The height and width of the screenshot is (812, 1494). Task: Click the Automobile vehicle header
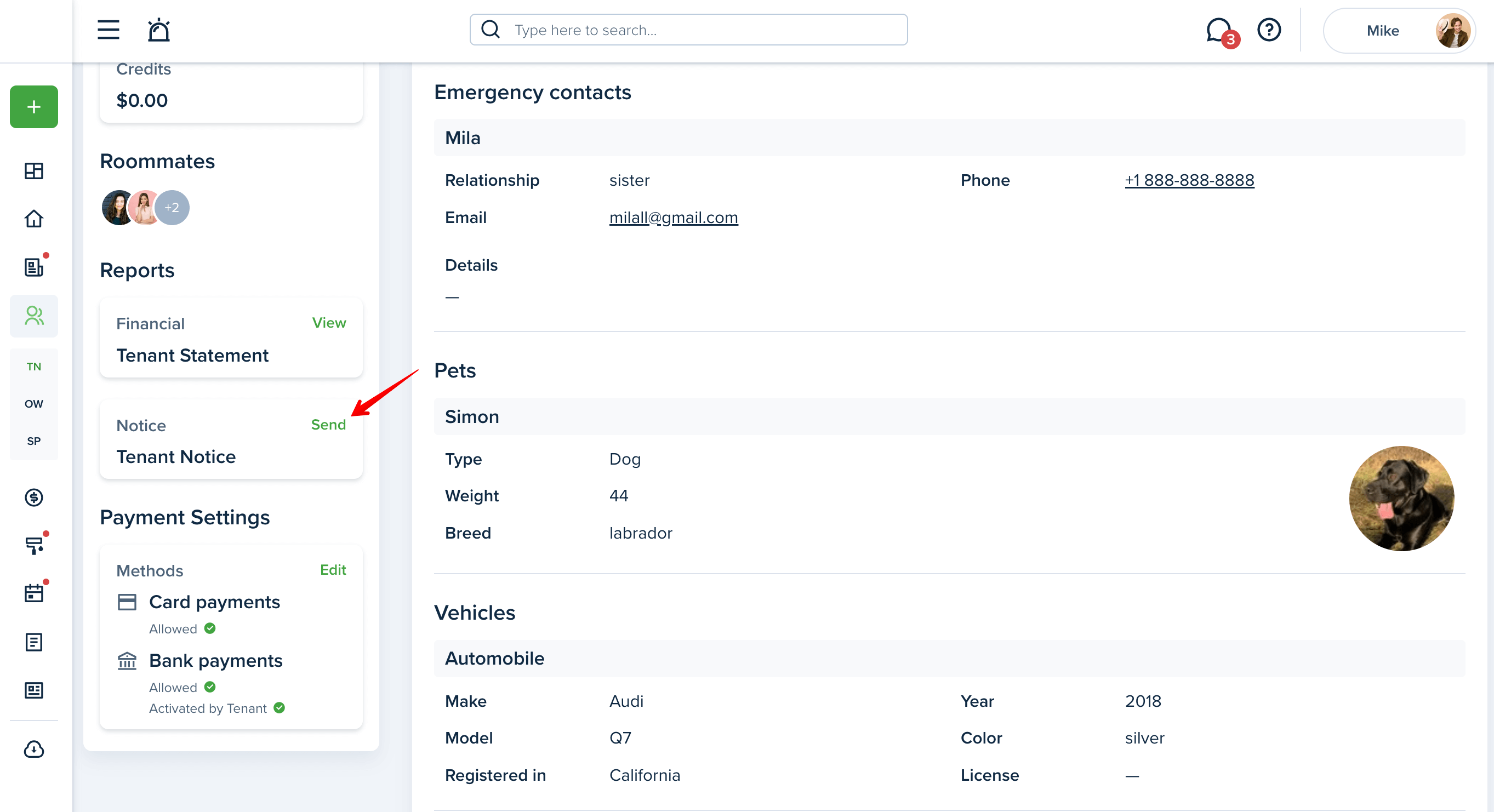(949, 658)
